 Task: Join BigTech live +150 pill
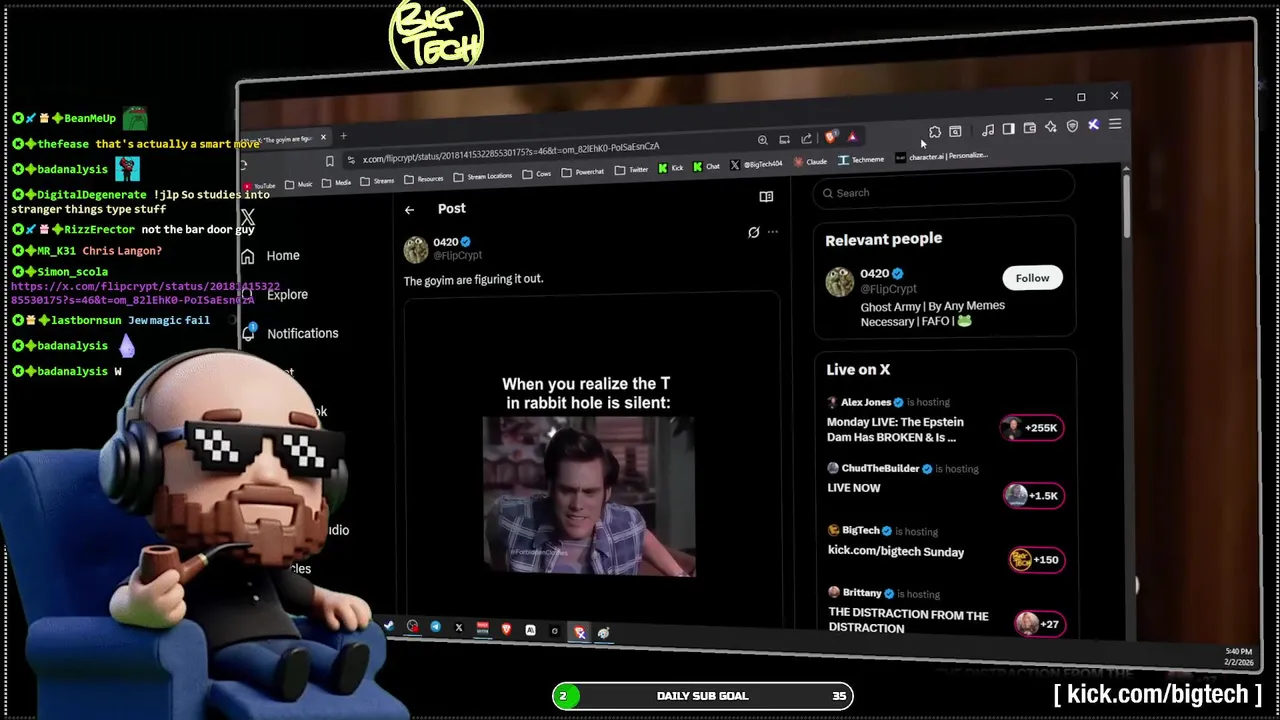point(1035,560)
